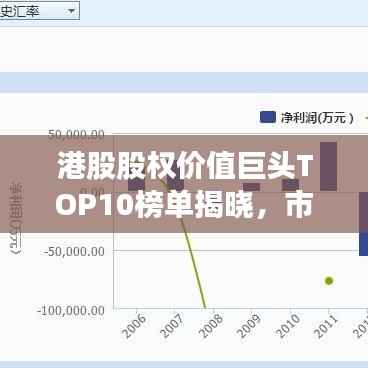Click the 2008 x-axis label
The image size is (368, 368).
tap(210, 326)
